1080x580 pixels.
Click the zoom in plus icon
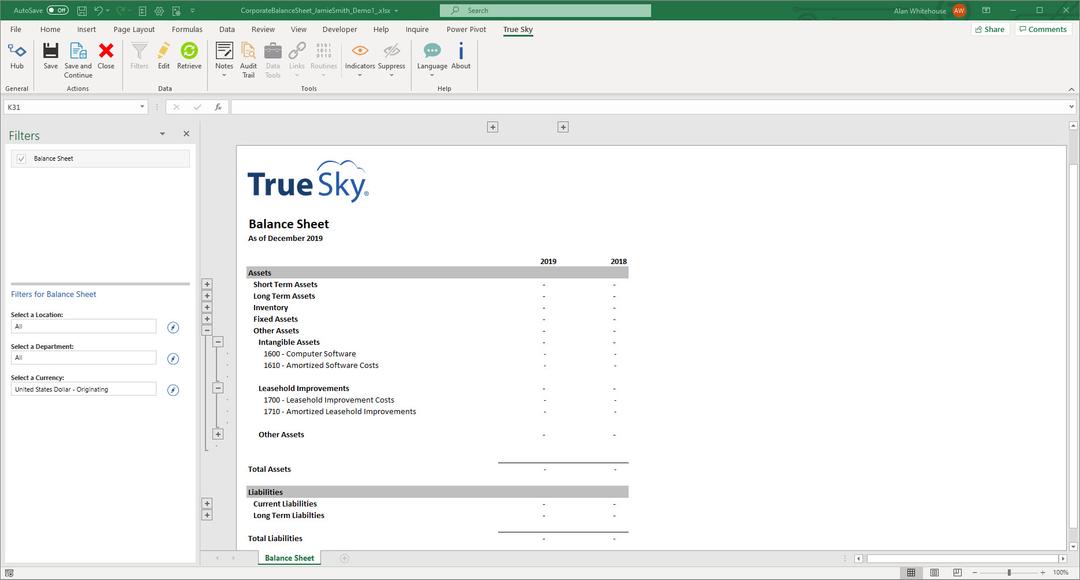[x=1043, y=572]
